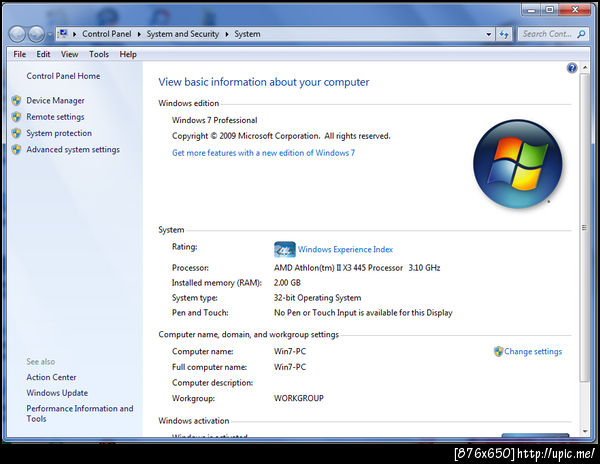Open Windows Experience Index link
This screenshot has height=464, width=600.
pyautogui.click(x=345, y=250)
